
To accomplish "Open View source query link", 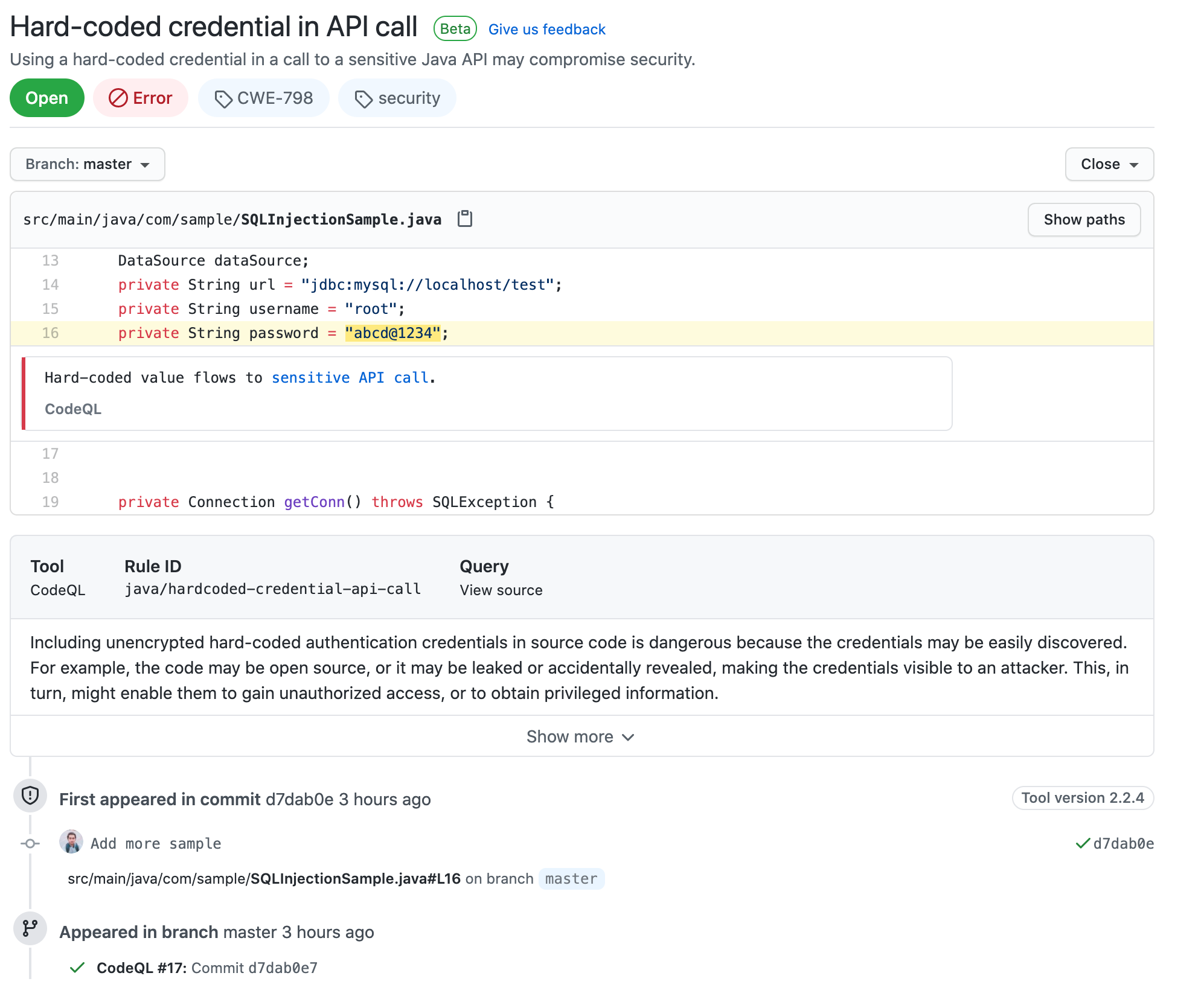I will [x=501, y=590].
